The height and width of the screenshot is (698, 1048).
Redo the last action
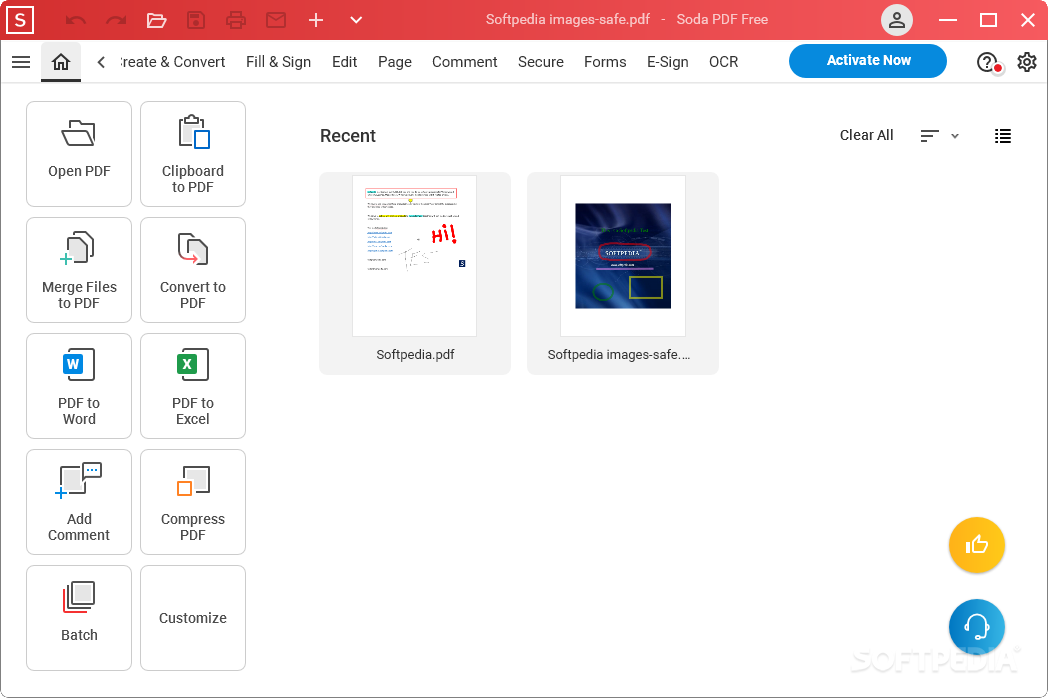116,20
